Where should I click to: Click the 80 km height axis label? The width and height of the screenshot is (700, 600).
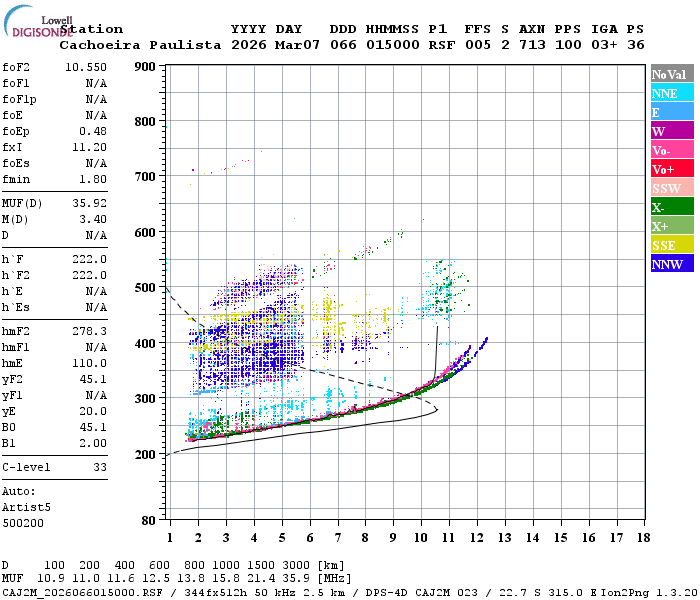click(x=149, y=521)
